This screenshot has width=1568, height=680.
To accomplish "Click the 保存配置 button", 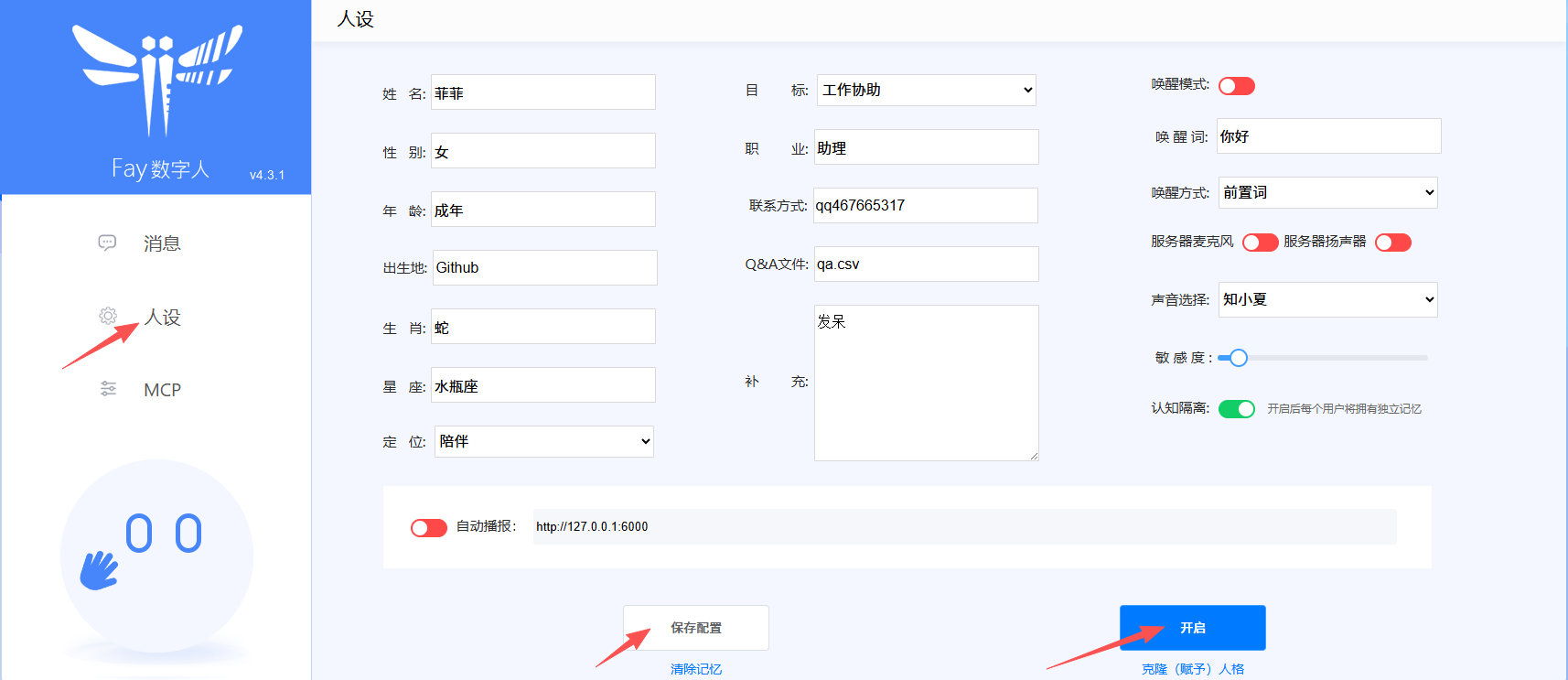I will [696, 628].
